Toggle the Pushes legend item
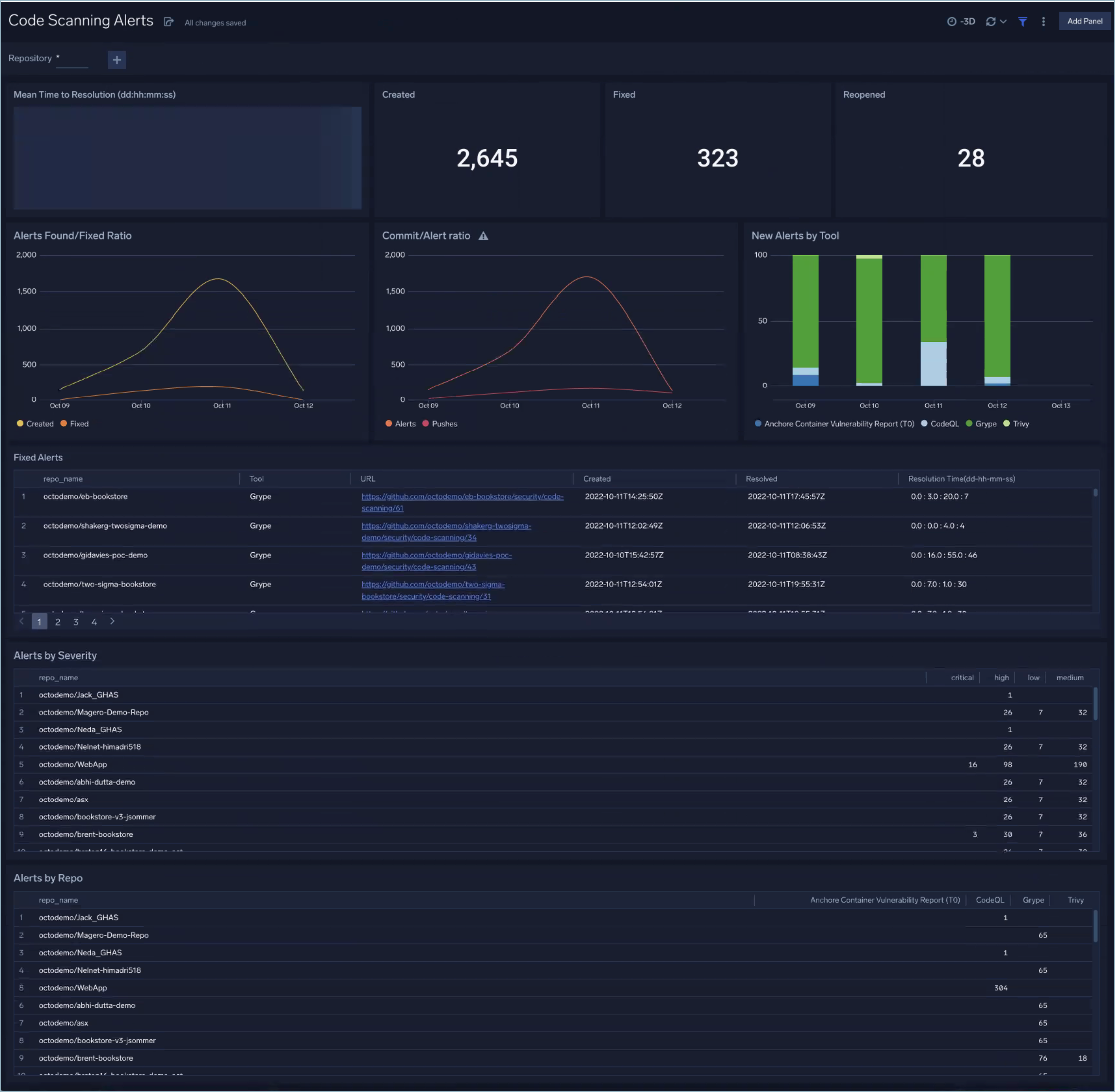This screenshot has width=1115, height=1092. [440, 424]
